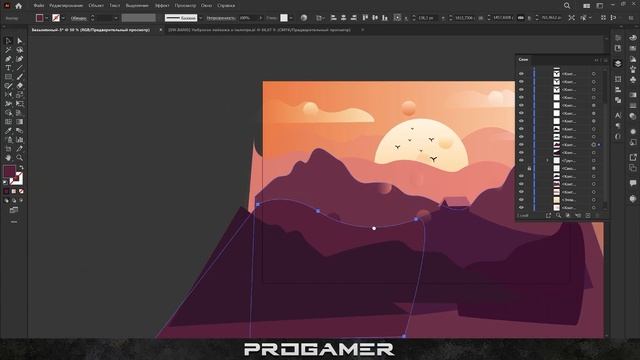This screenshot has height=360, width=640.
Task: Click Locate Object magnifier in Layers panel
Action: pyautogui.click(x=558, y=216)
